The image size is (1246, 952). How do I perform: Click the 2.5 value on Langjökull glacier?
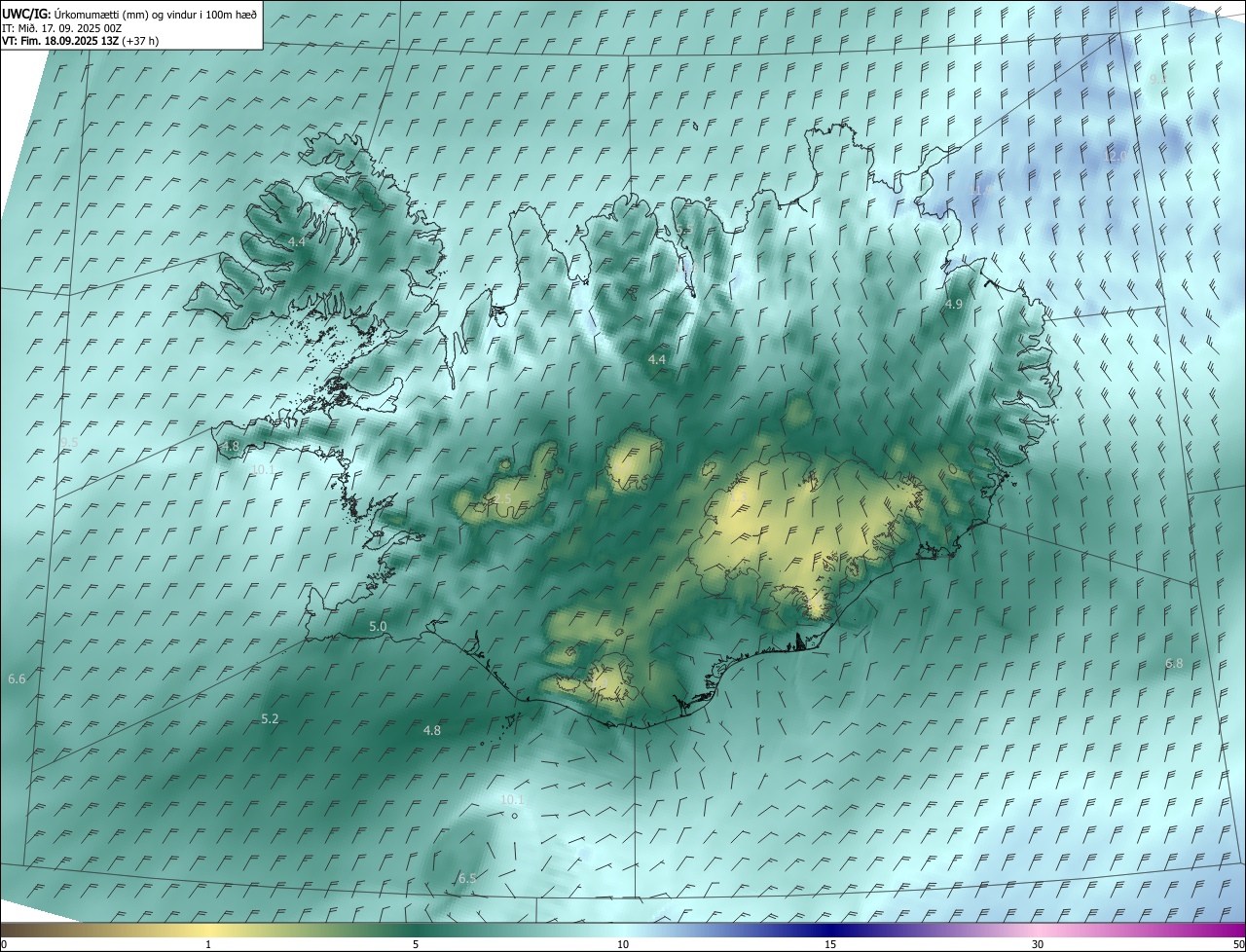tap(502, 499)
